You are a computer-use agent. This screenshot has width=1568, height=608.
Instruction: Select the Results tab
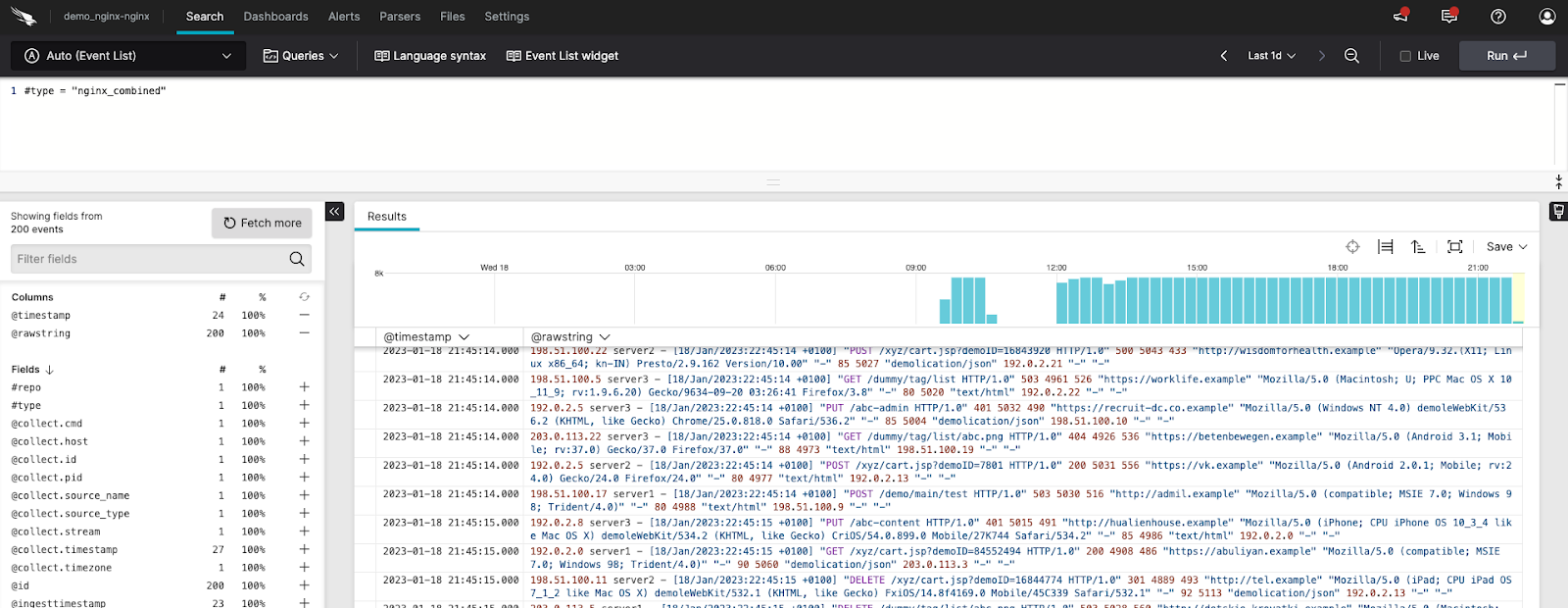click(x=387, y=217)
